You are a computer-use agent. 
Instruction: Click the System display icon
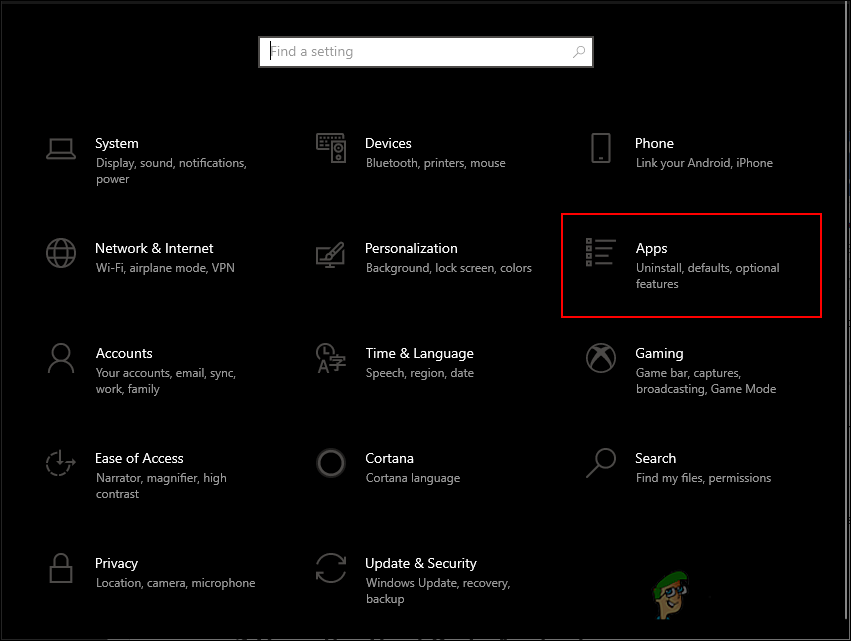pos(61,147)
